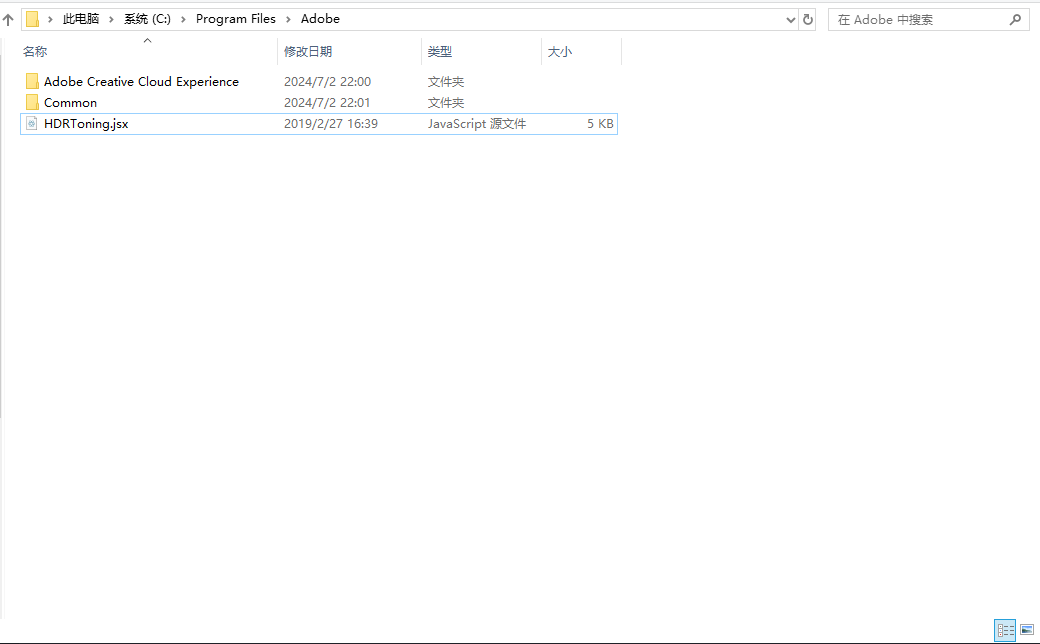
Task: Click date 2024/7/2 22:01
Action: pos(327,103)
